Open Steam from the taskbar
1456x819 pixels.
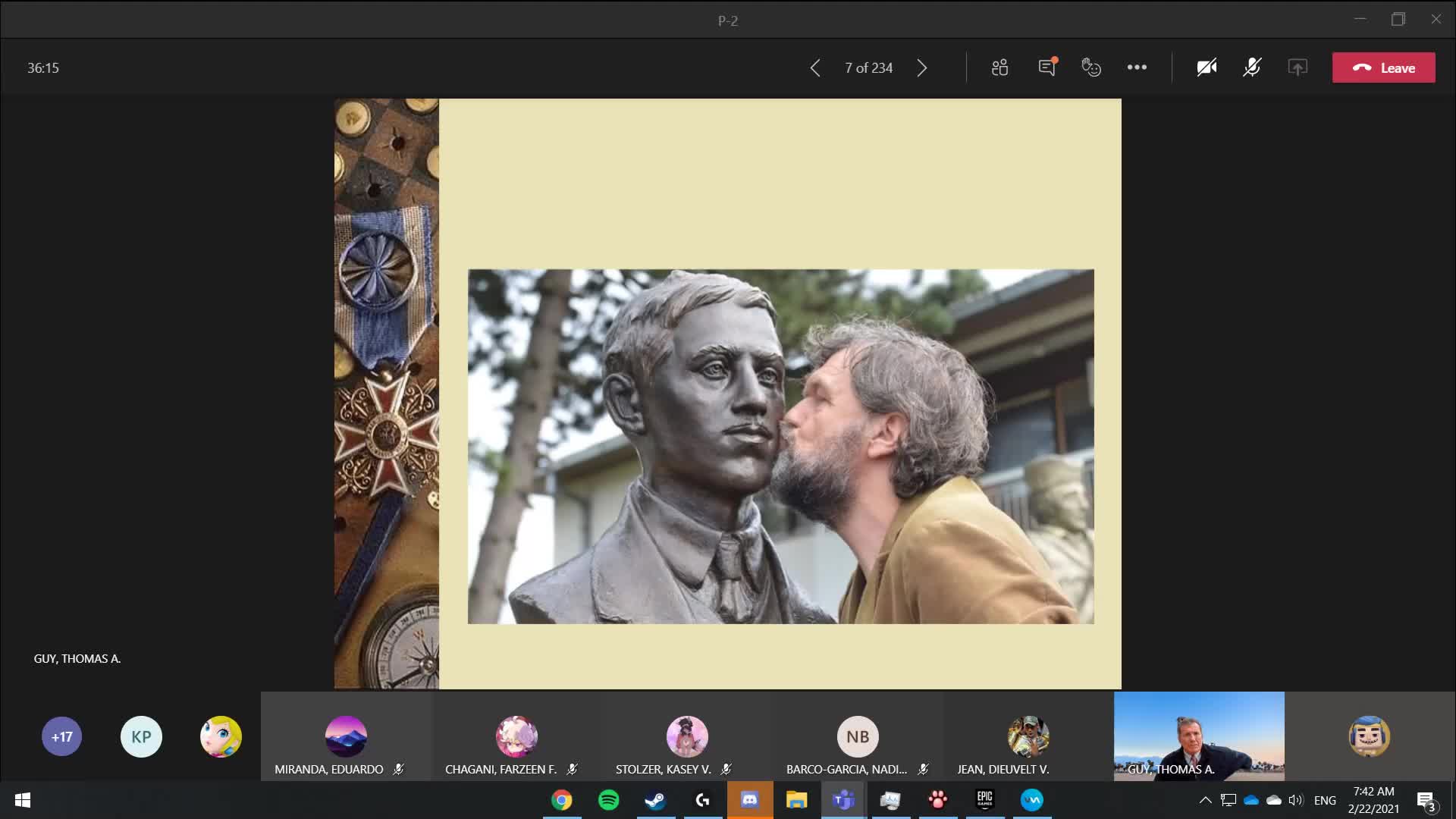[655, 800]
